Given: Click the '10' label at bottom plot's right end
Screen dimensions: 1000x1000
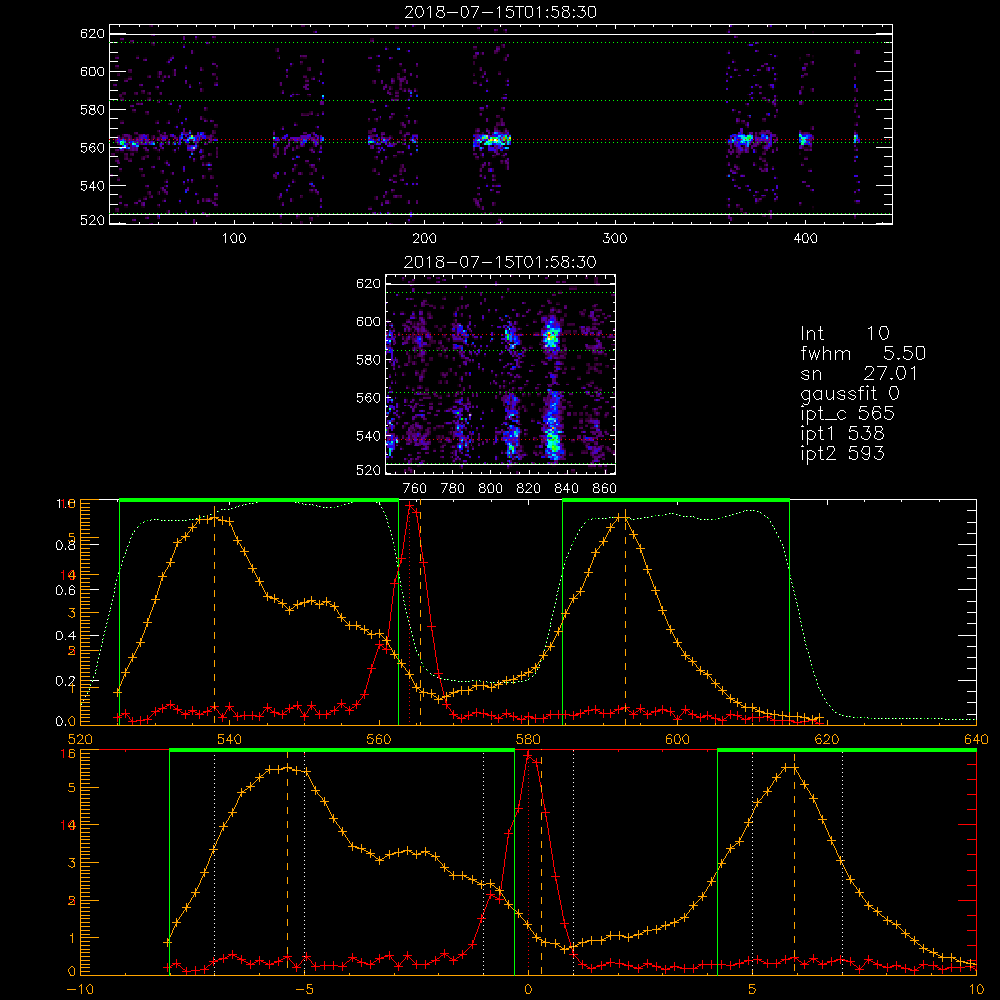Looking at the screenshot, I should [976, 990].
